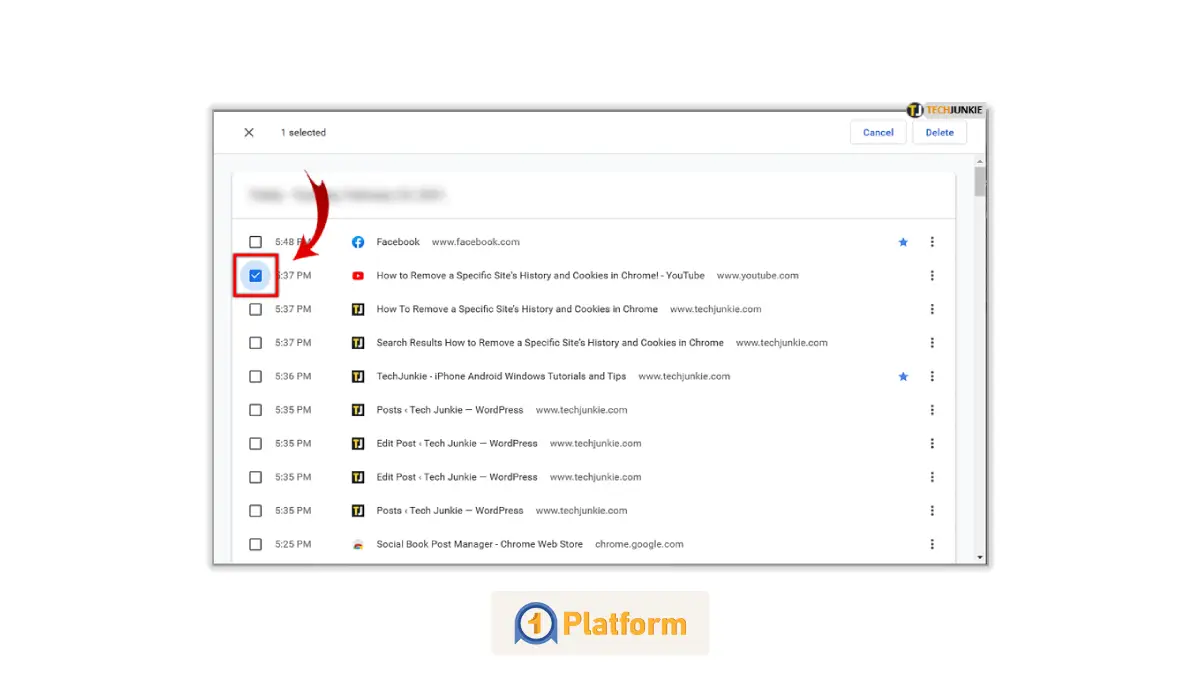The image size is (1200, 675).
Task: Open the three-dot menu for the YouTube history entry
Action: (932, 275)
